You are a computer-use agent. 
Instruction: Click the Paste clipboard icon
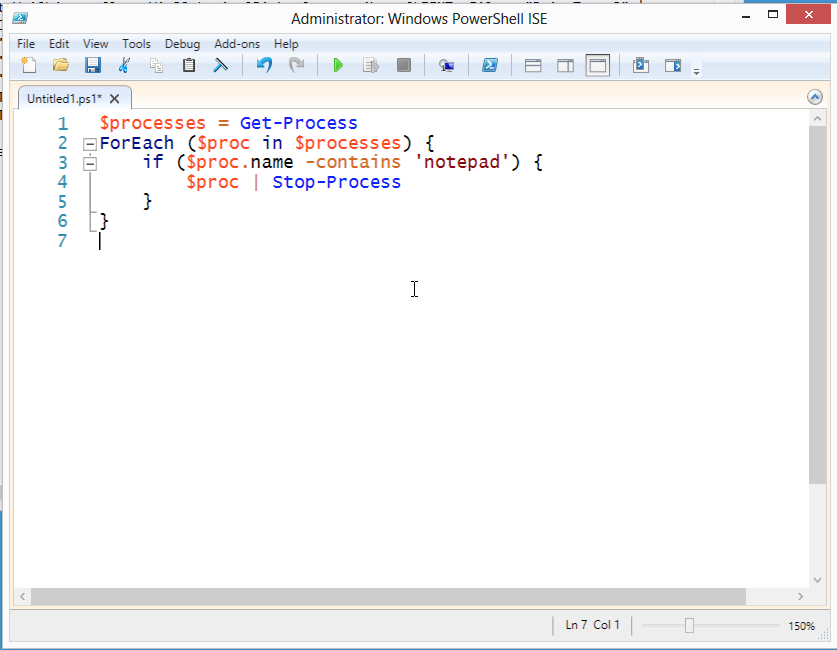[x=188, y=66]
